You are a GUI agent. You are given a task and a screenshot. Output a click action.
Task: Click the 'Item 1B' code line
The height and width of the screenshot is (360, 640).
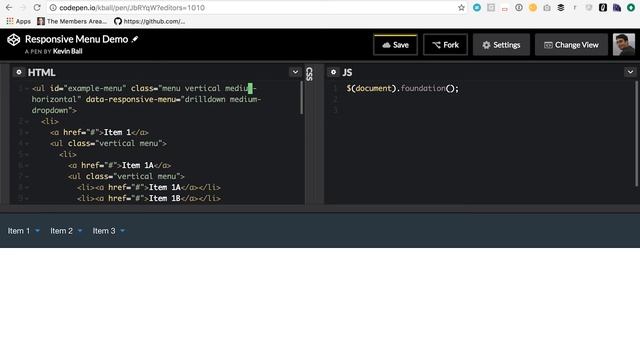click(149, 198)
